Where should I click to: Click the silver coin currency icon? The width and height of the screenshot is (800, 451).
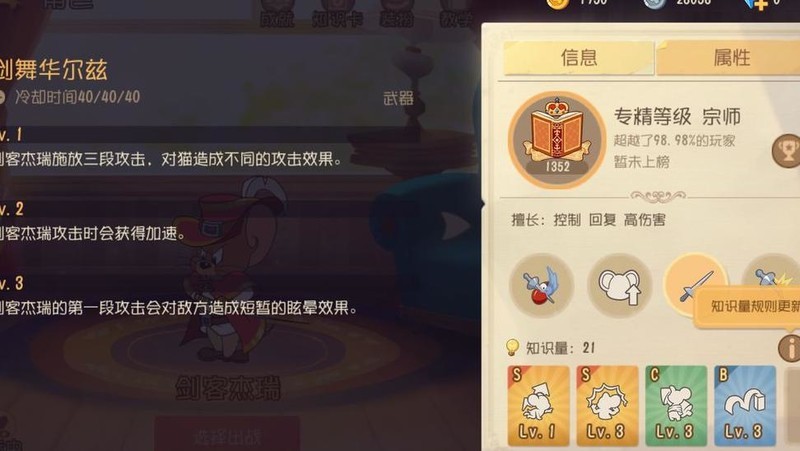click(x=655, y=4)
